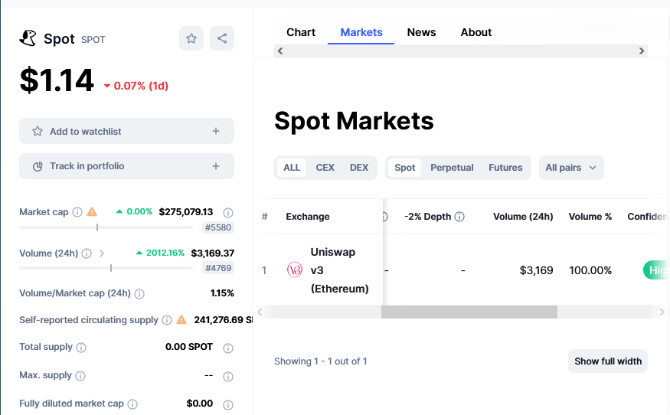Click the Max. supply info icon
This screenshot has height=415, width=670.
point(80,376)
